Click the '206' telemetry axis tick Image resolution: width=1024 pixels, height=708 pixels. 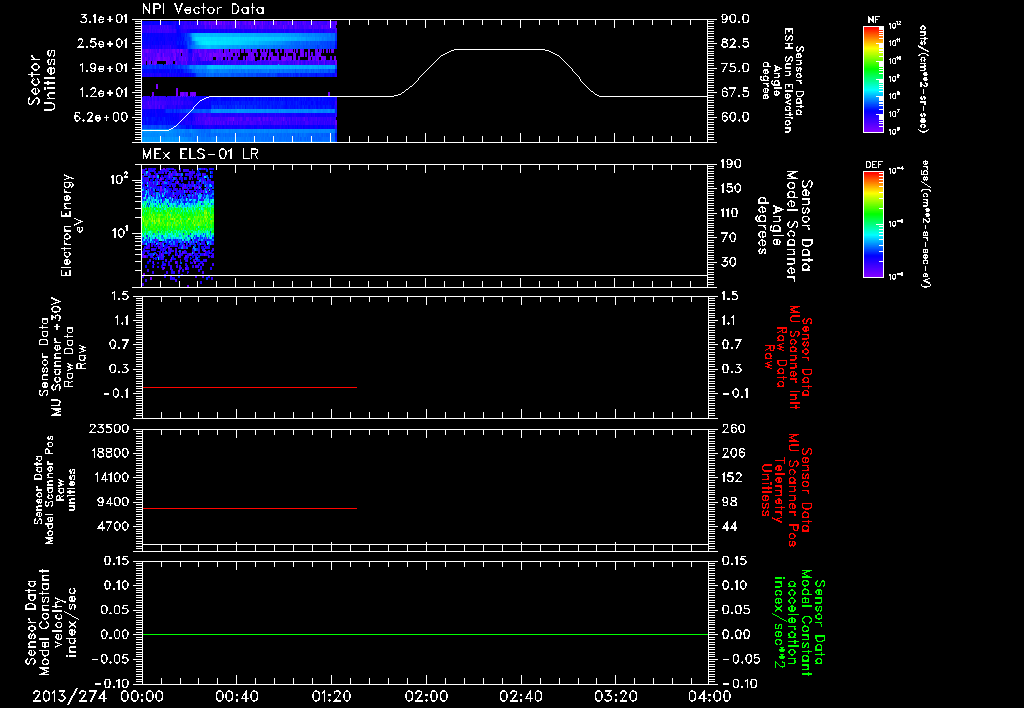(x=734, y=453)
